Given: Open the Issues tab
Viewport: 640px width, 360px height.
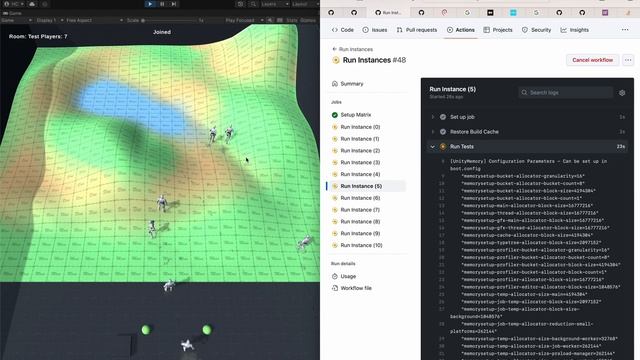Looking at the screenshot, I should pos(375,30).
